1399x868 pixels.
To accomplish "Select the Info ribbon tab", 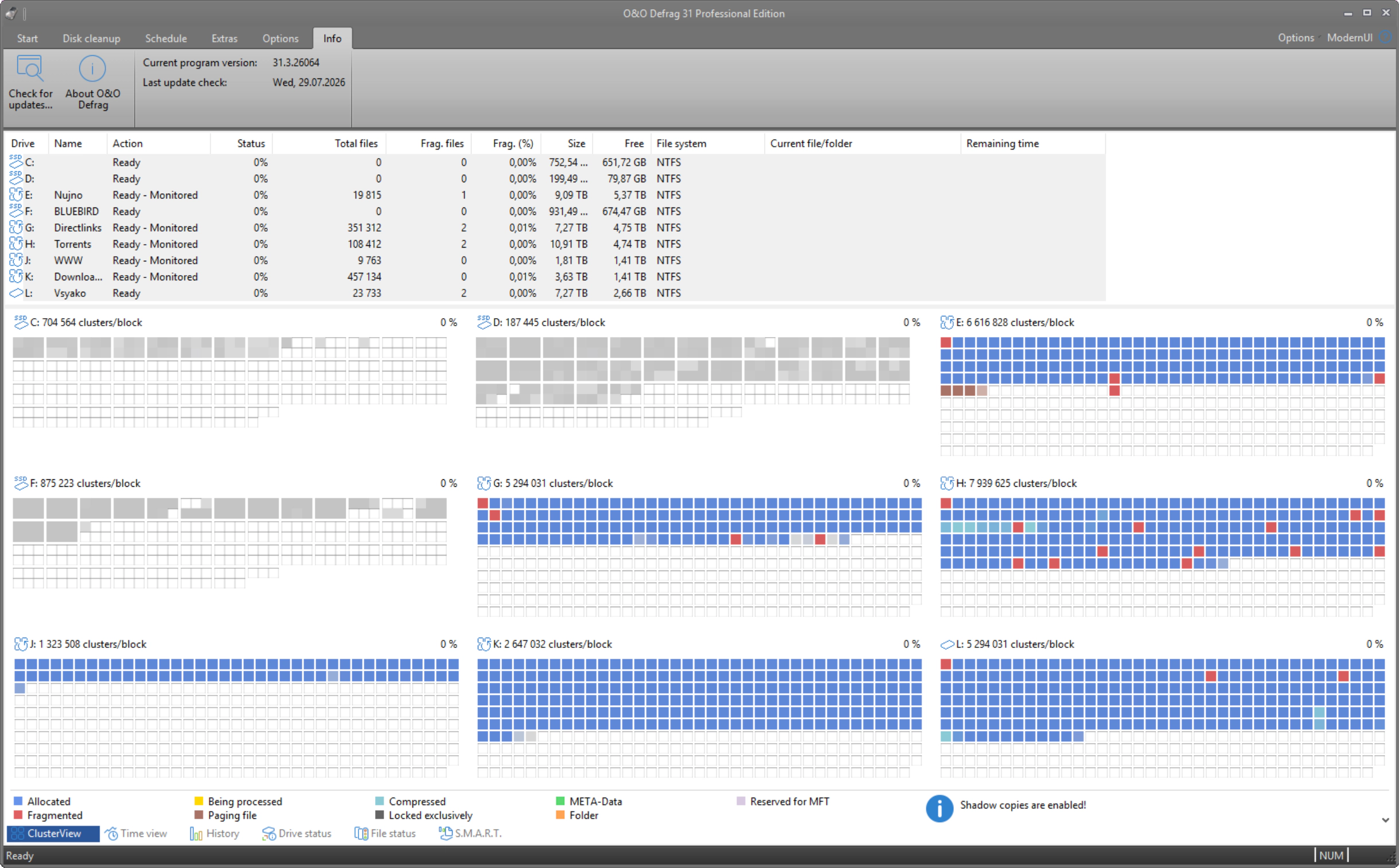I will (x=332, y=38).
